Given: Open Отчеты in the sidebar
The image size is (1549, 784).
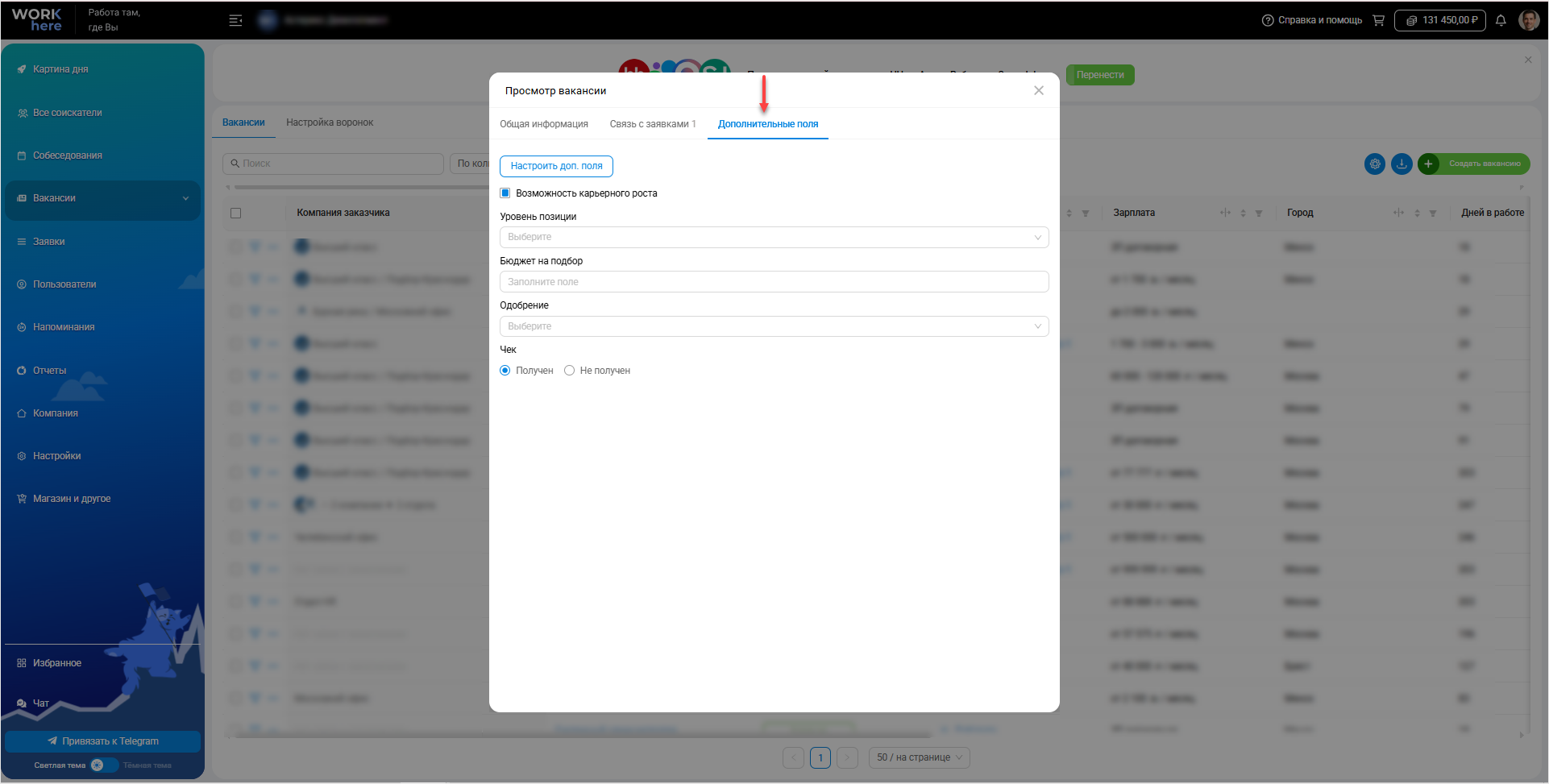Looking at the screenshot, I should coord(49,371).
